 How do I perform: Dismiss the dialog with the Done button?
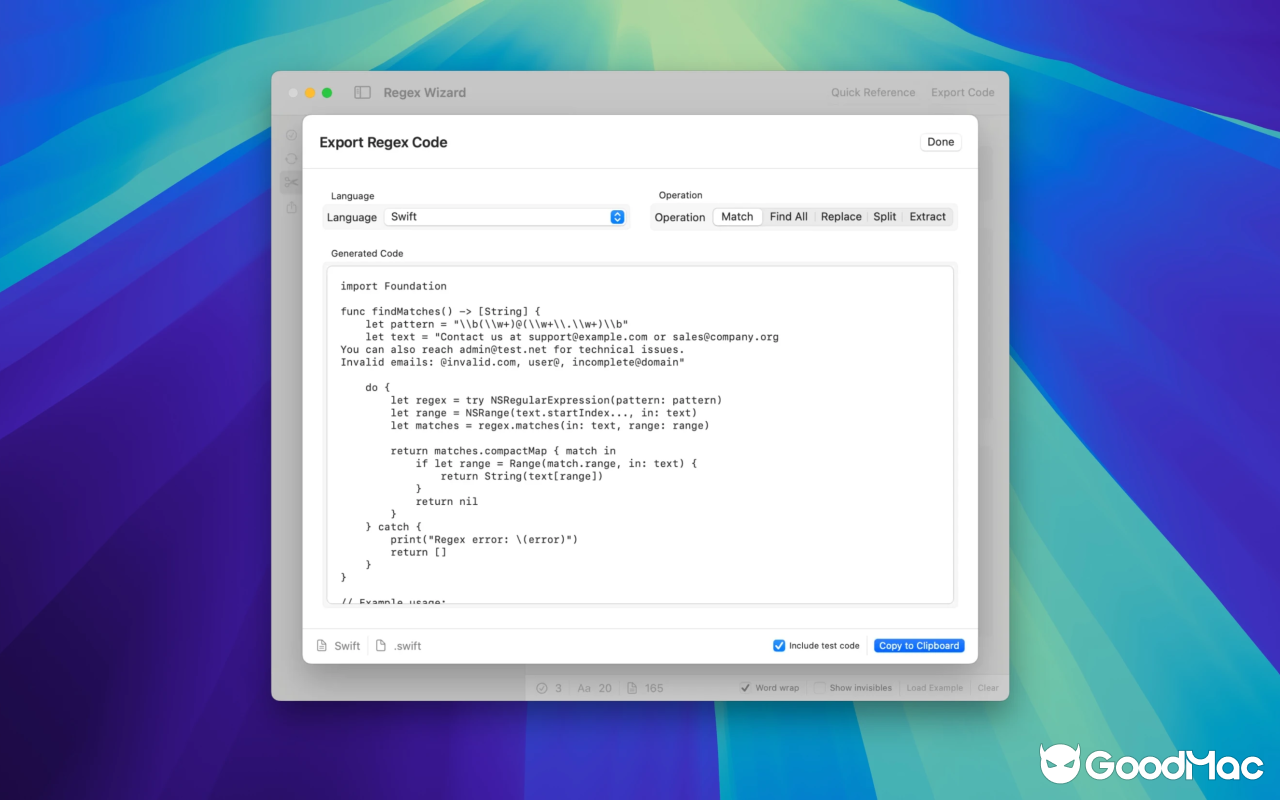pyautogui.click(x=939, y=141)
